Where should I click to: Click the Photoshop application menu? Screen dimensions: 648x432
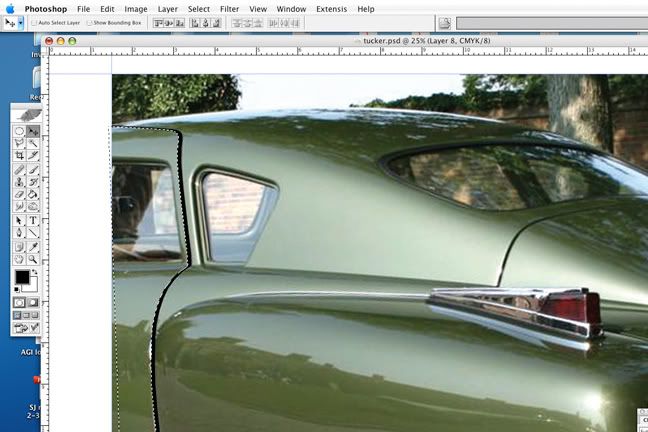[48, 8]
